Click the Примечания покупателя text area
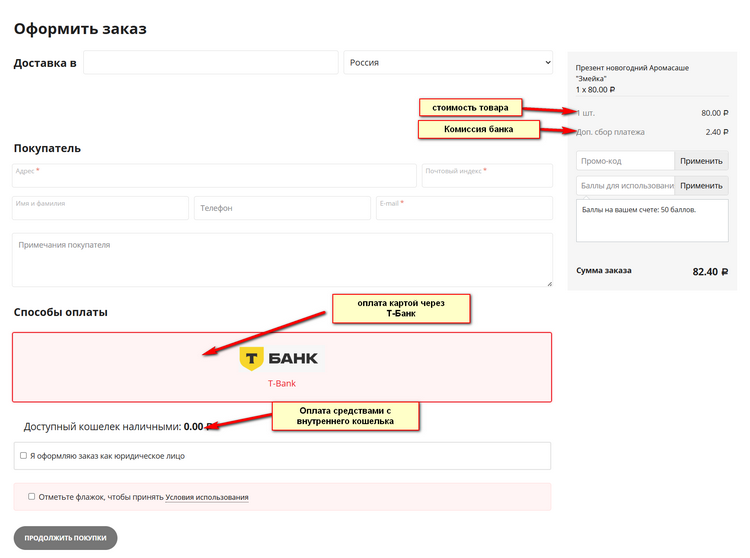 (282, 261)
